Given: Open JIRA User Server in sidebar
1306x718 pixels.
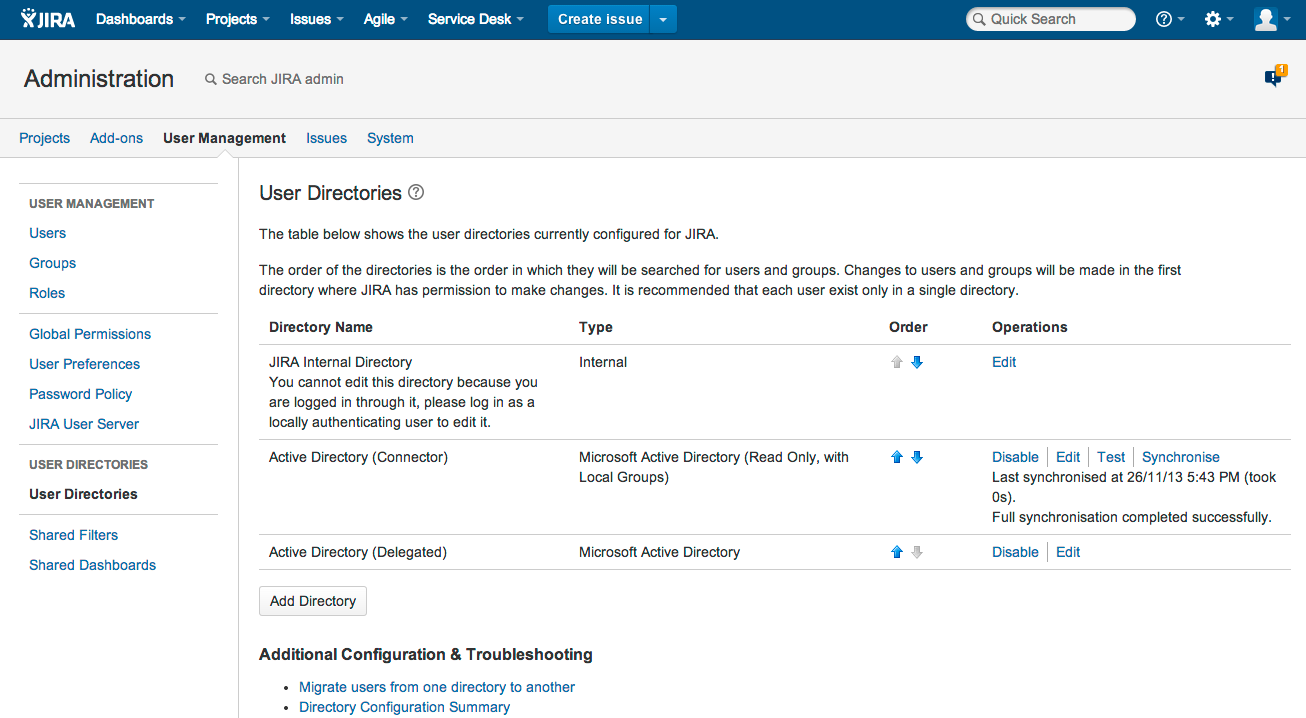Looking at the screenshot, I should pyautogui.click(x=84, y=424).
